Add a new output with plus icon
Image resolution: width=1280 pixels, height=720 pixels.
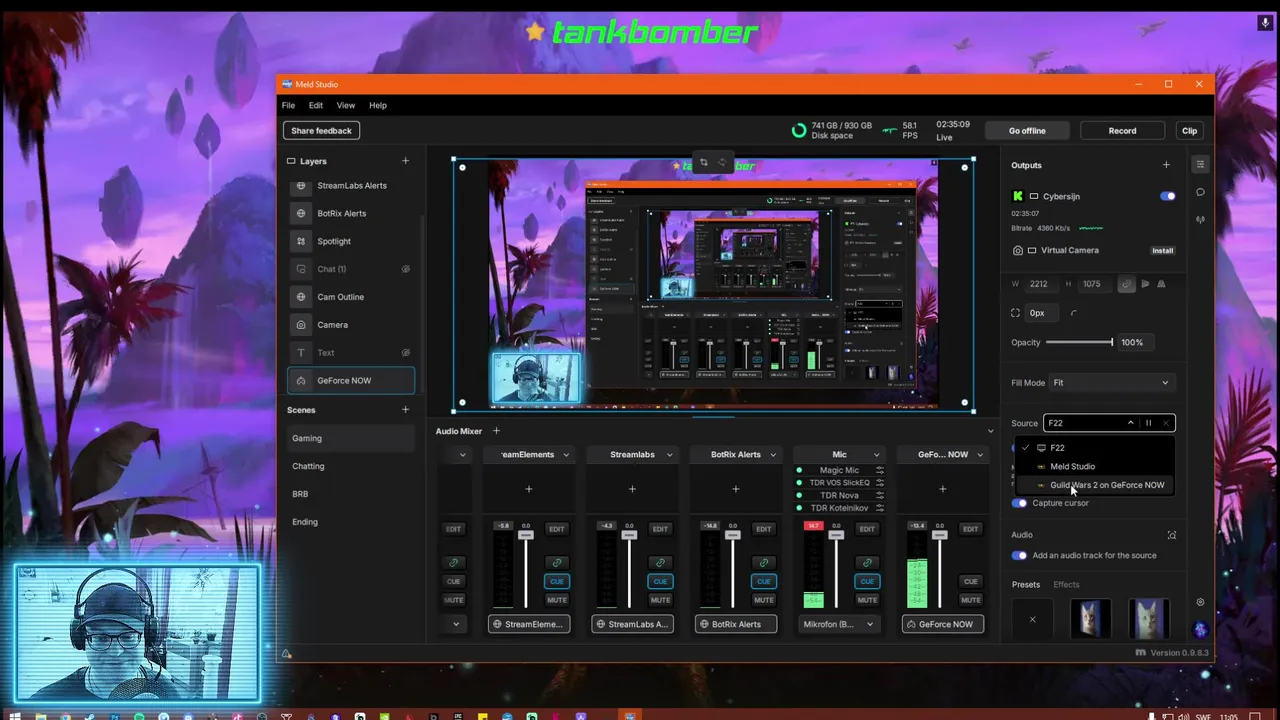(x=1166, y=165)
